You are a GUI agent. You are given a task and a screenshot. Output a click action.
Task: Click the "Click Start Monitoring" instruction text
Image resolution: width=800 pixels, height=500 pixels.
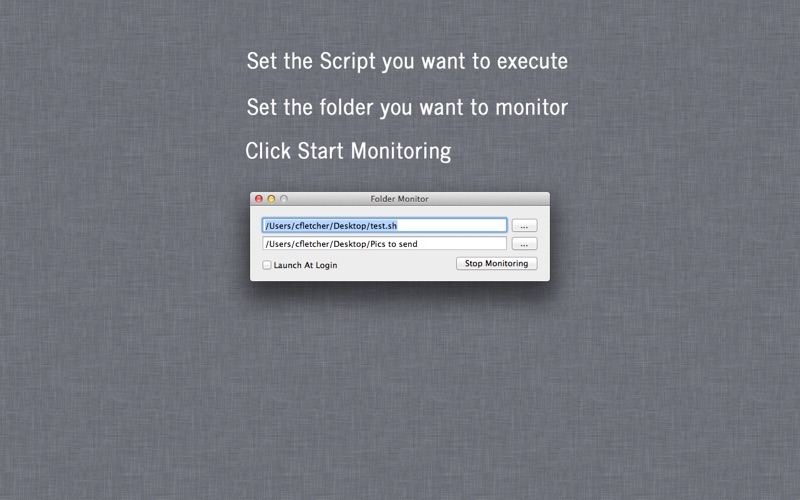pos(348,151)
